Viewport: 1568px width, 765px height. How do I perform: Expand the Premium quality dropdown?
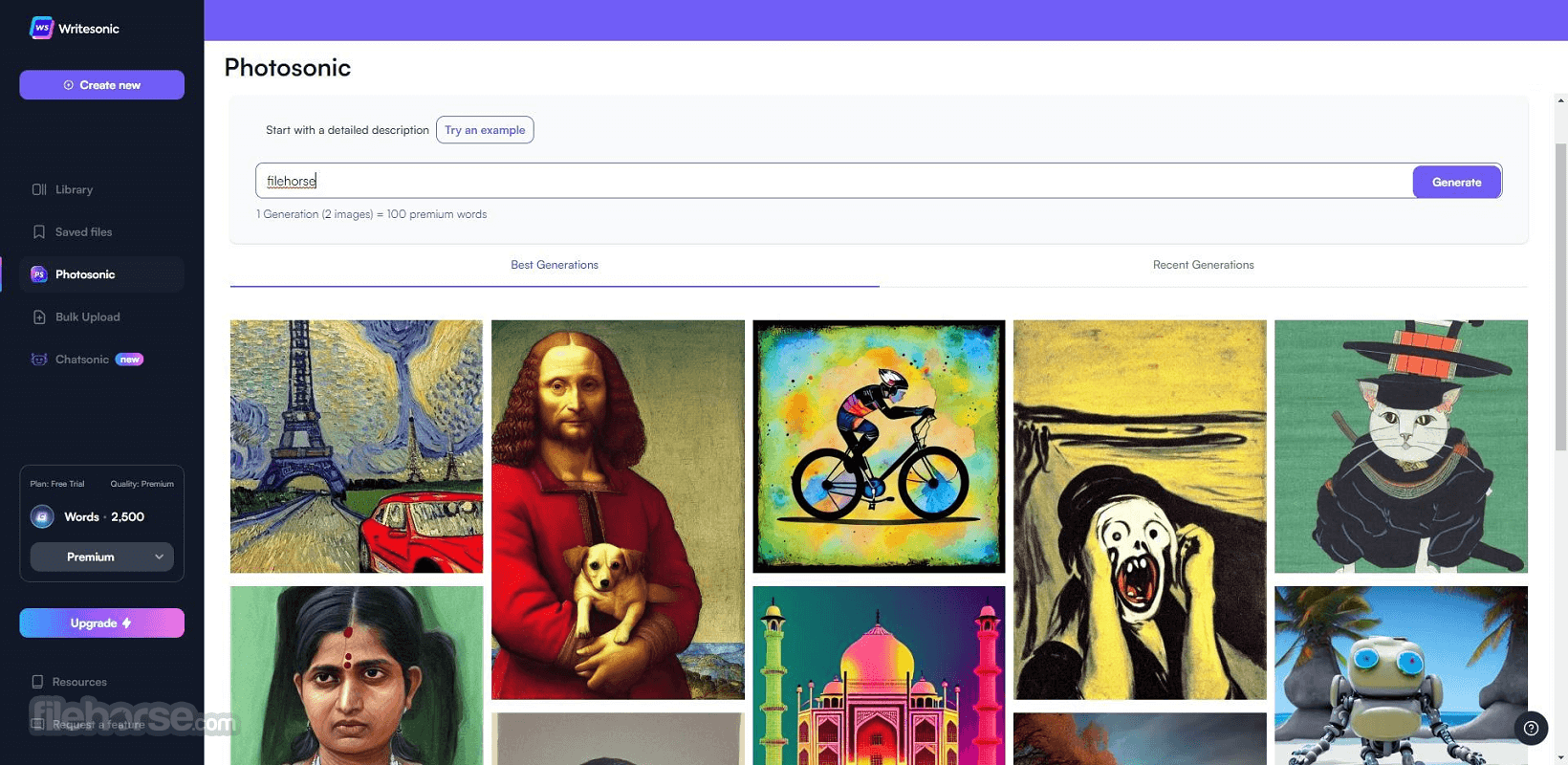[102, 557]
